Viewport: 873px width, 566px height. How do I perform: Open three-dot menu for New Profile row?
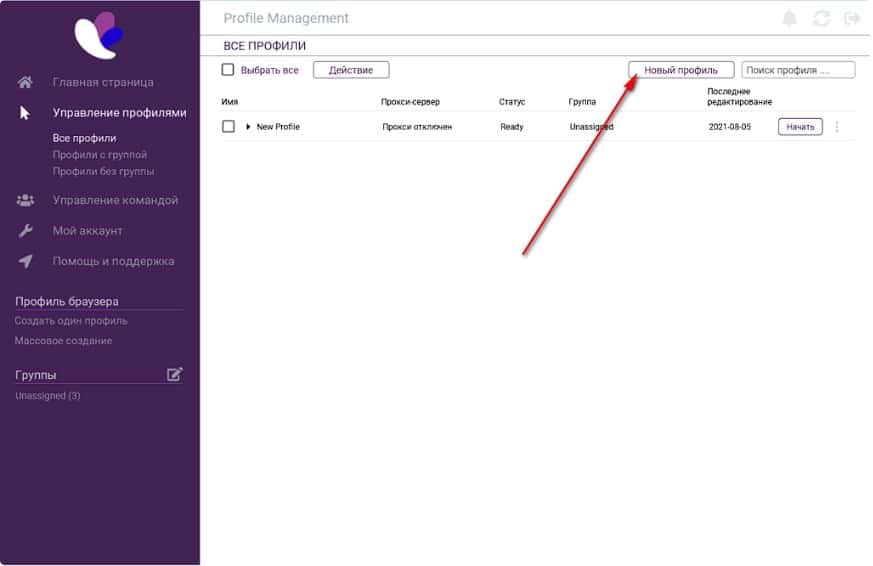tap(837, 127)
